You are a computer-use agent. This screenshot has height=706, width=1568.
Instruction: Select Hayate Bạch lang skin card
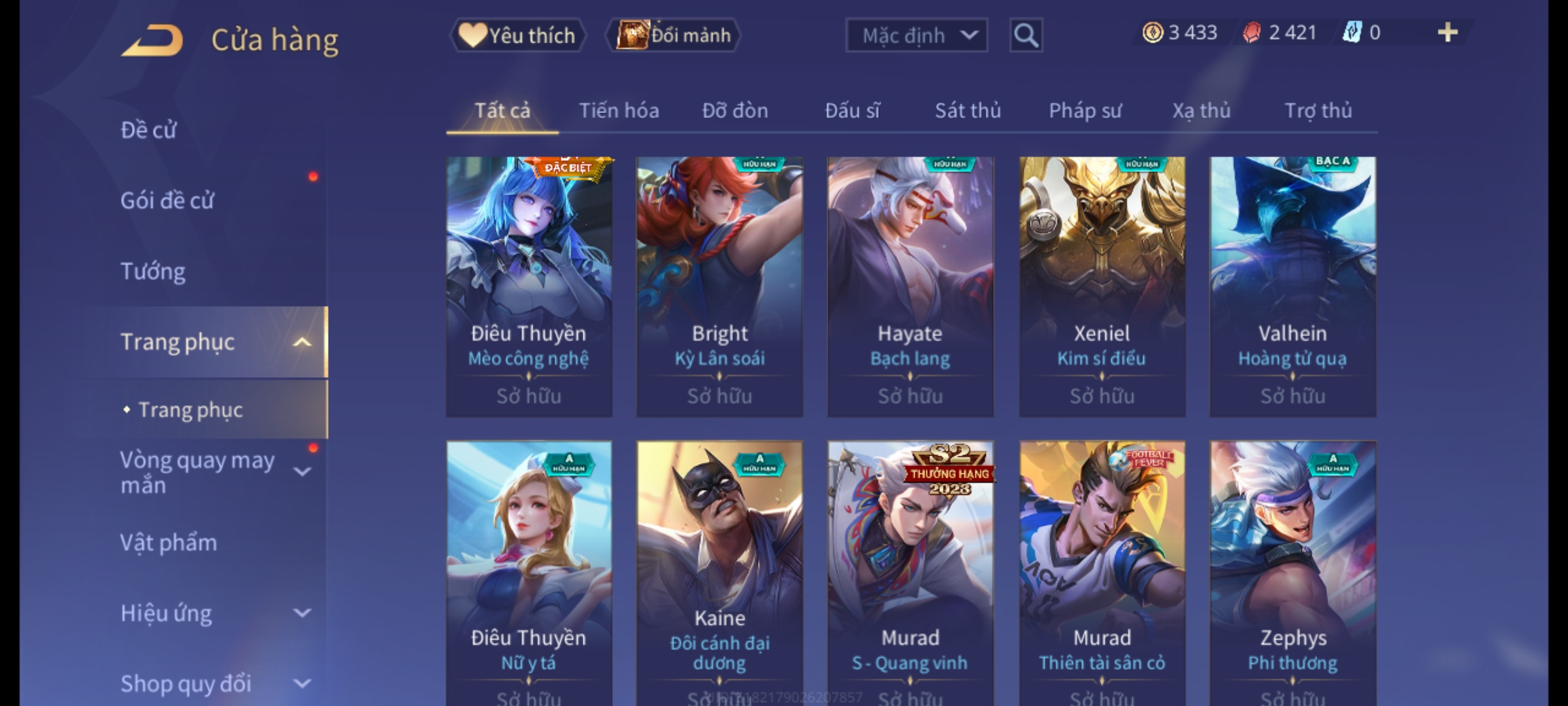pos(910,286)
